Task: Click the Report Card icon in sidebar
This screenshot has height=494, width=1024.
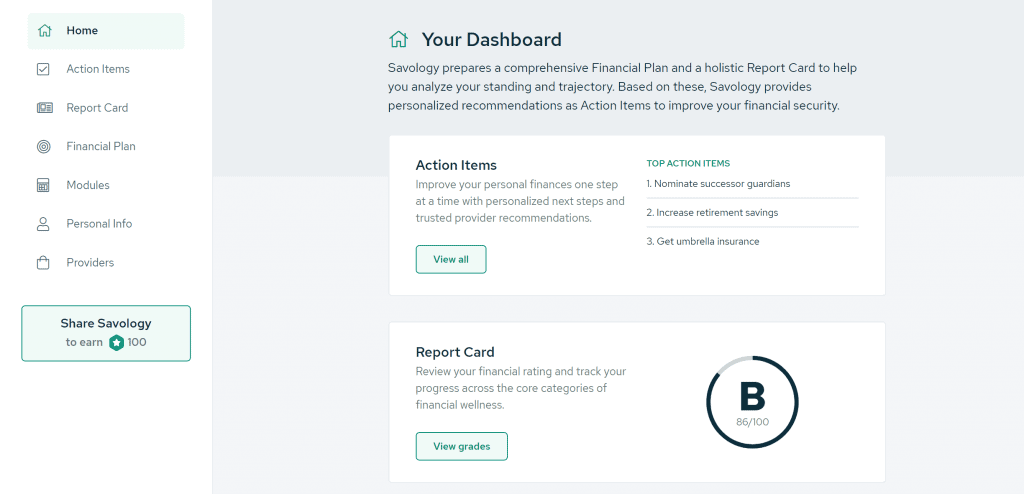Action: (44, 108)
